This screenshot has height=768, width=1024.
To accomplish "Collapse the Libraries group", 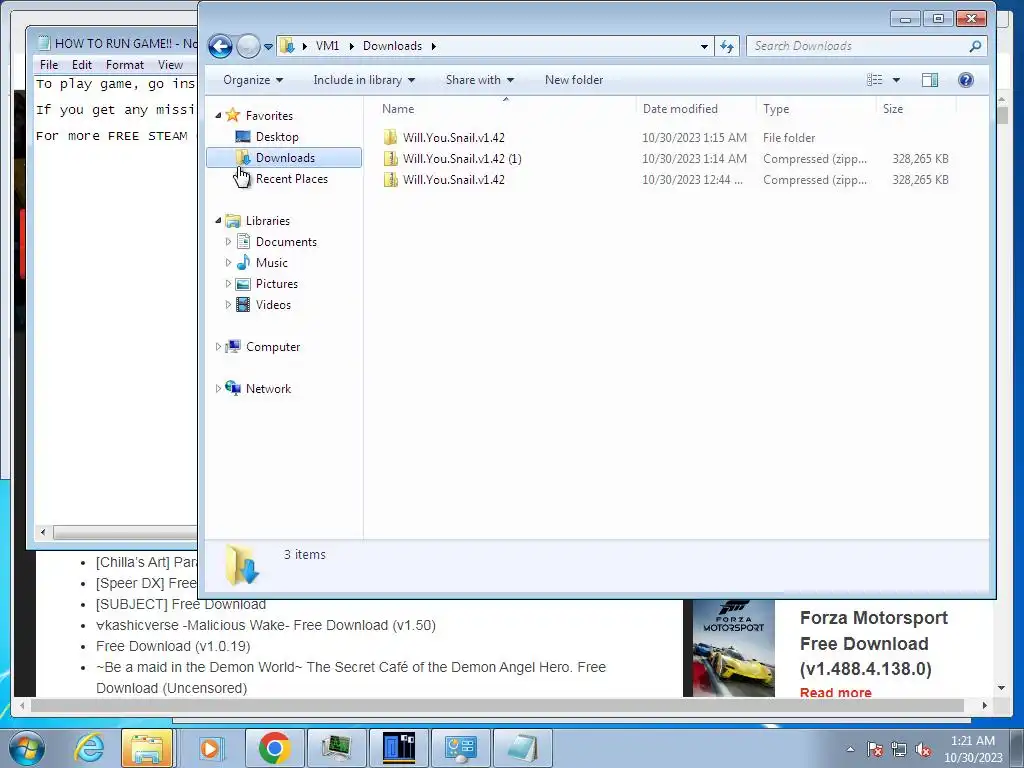I will tap(218, 221).
